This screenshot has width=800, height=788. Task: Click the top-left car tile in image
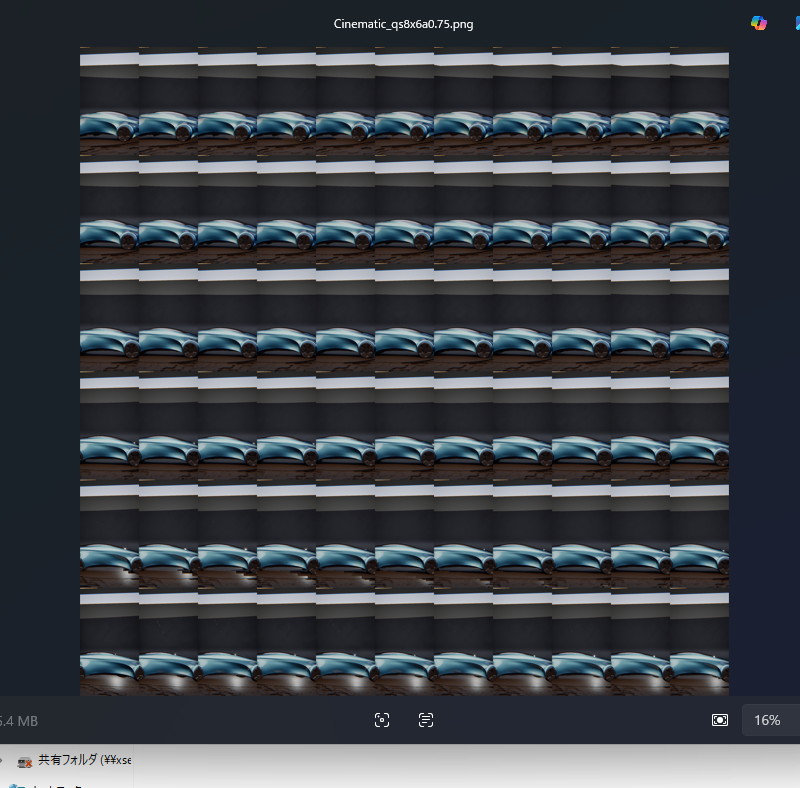click(x=109, y=127)
